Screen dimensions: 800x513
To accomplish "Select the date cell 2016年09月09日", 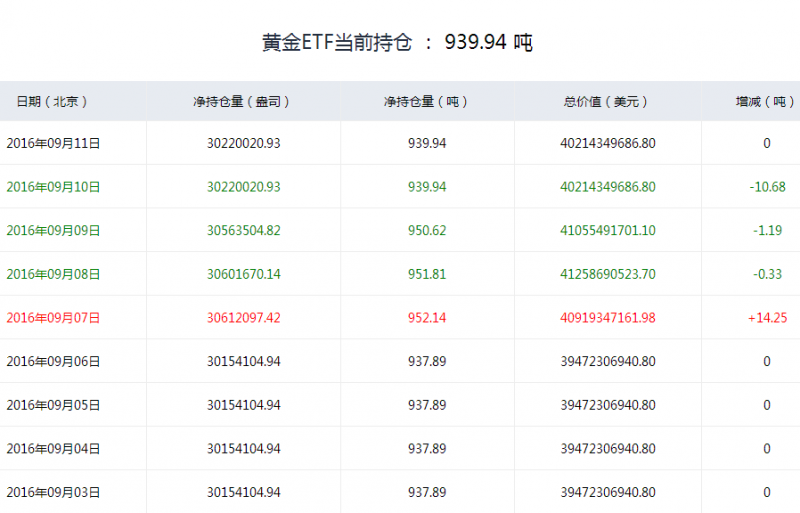I will [x=53, y=231].
